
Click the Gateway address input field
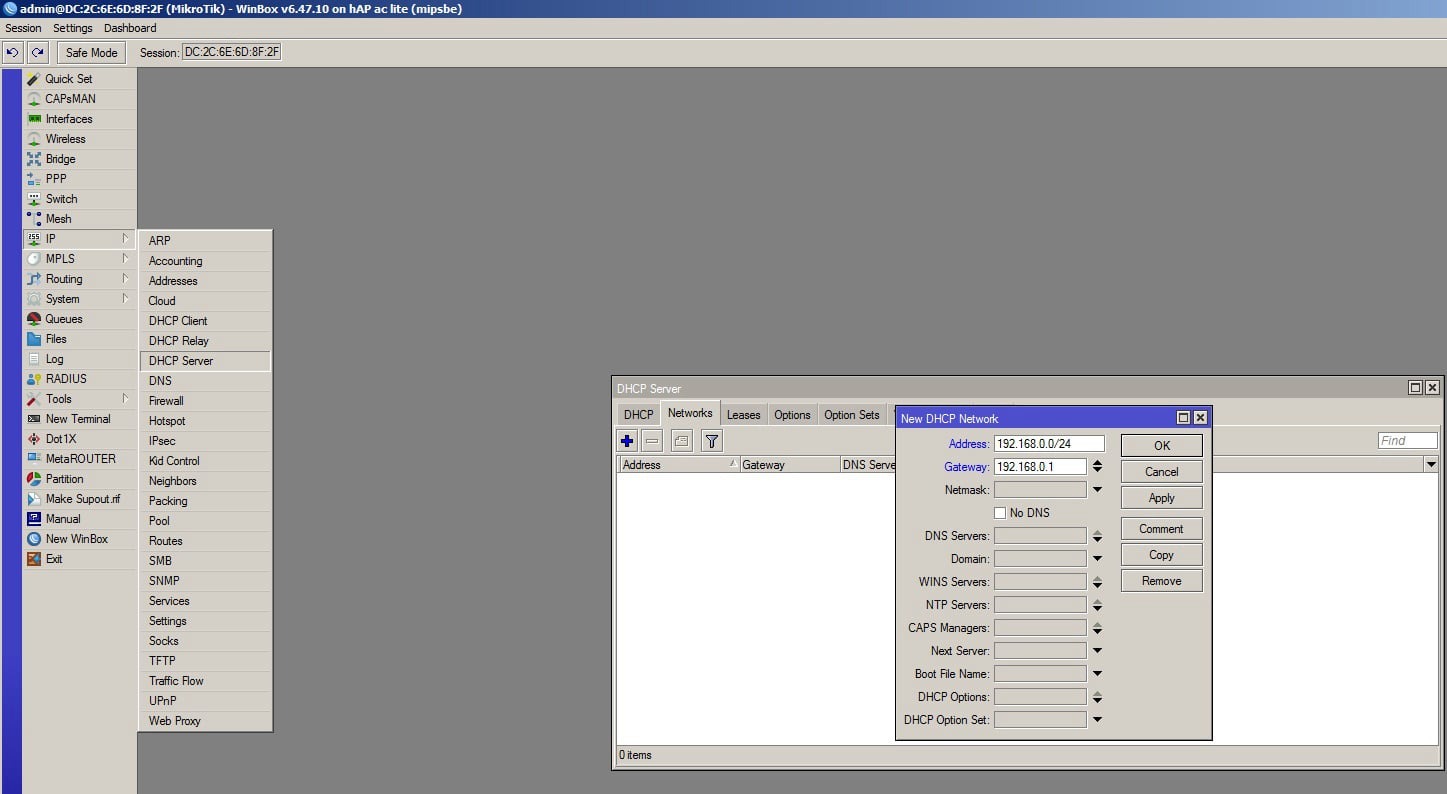click(1039, 467)
